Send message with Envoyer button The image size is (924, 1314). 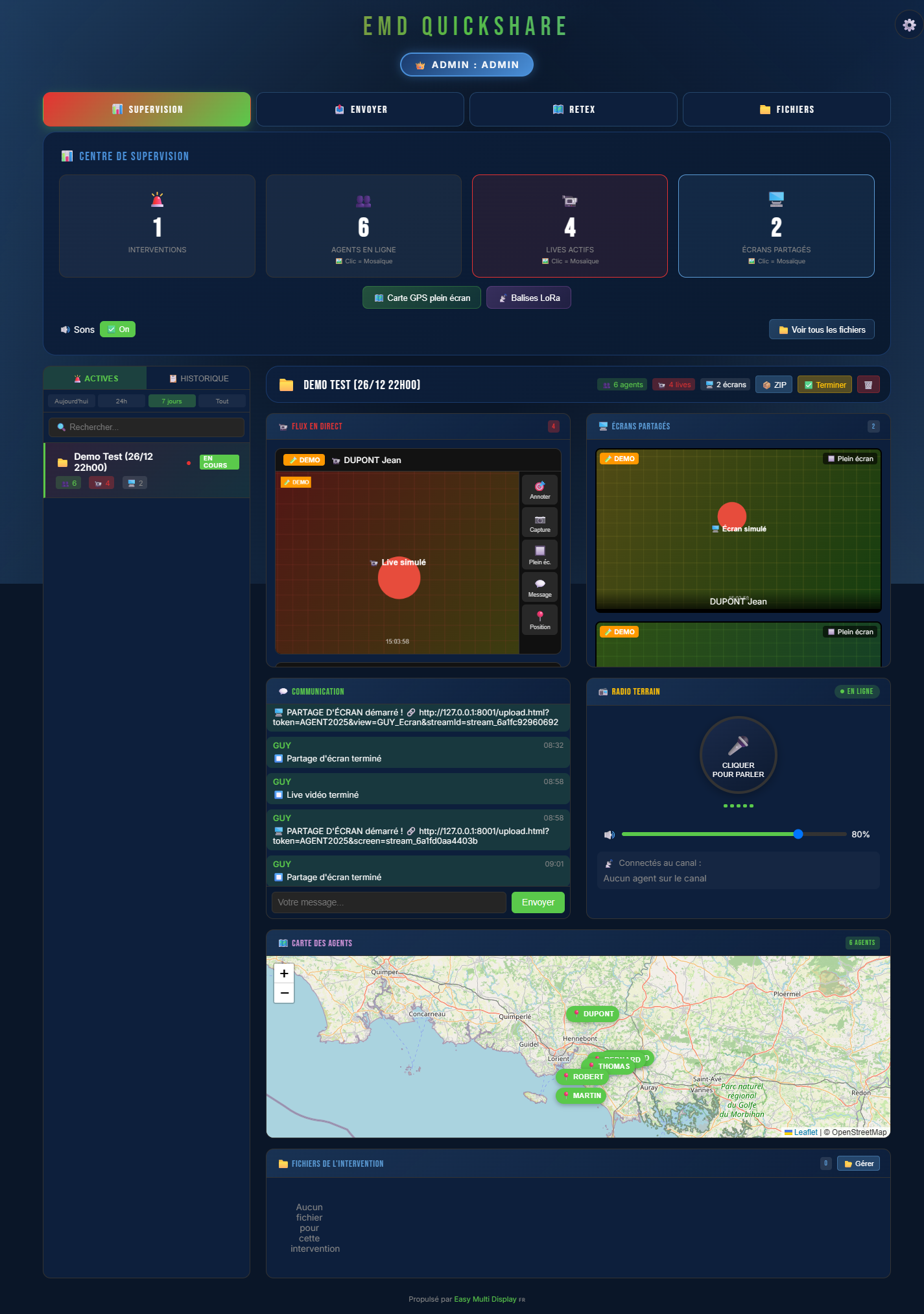tap(538, 902)
